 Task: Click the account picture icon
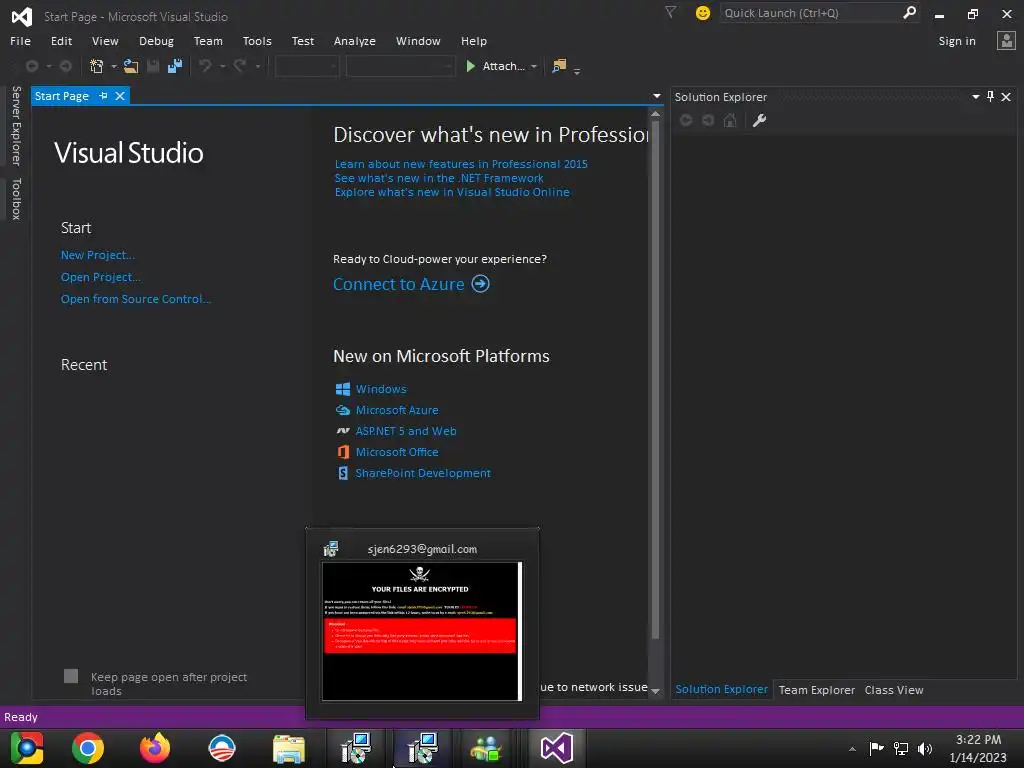pyautogui.click(x=1006, y=40)
